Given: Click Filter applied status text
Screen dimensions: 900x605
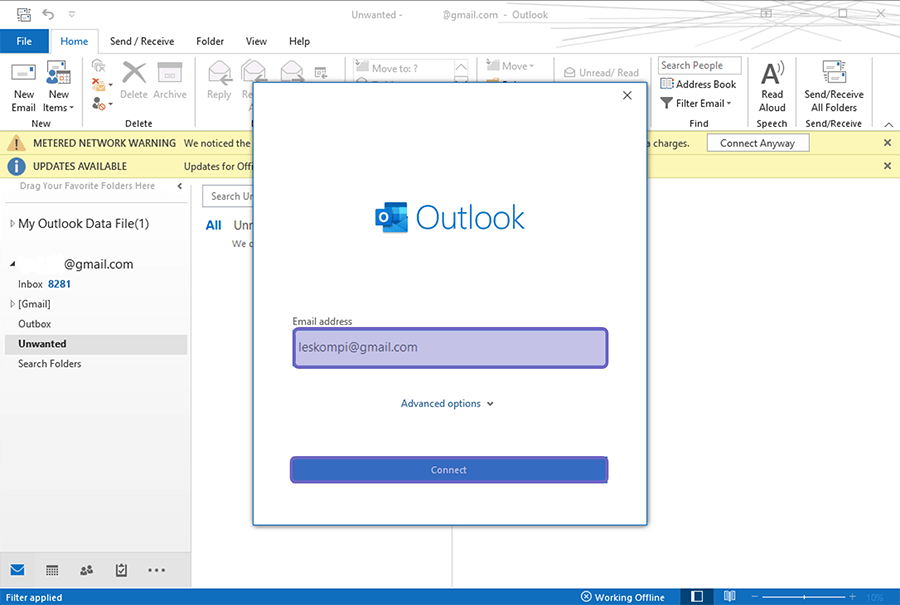Looking at the screenshot, I should 34,598.
